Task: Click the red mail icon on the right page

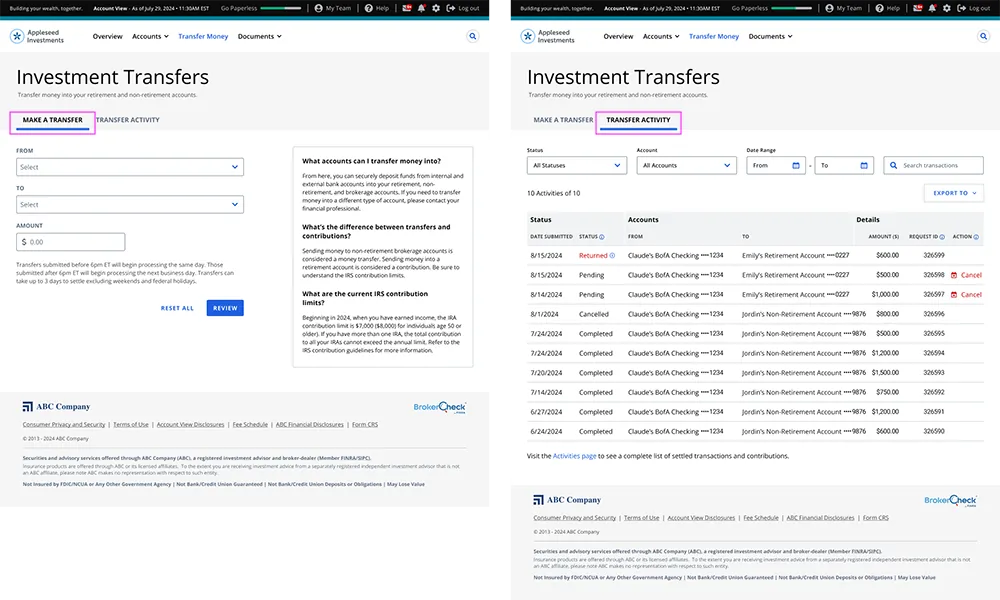Action: pos(918,8)
